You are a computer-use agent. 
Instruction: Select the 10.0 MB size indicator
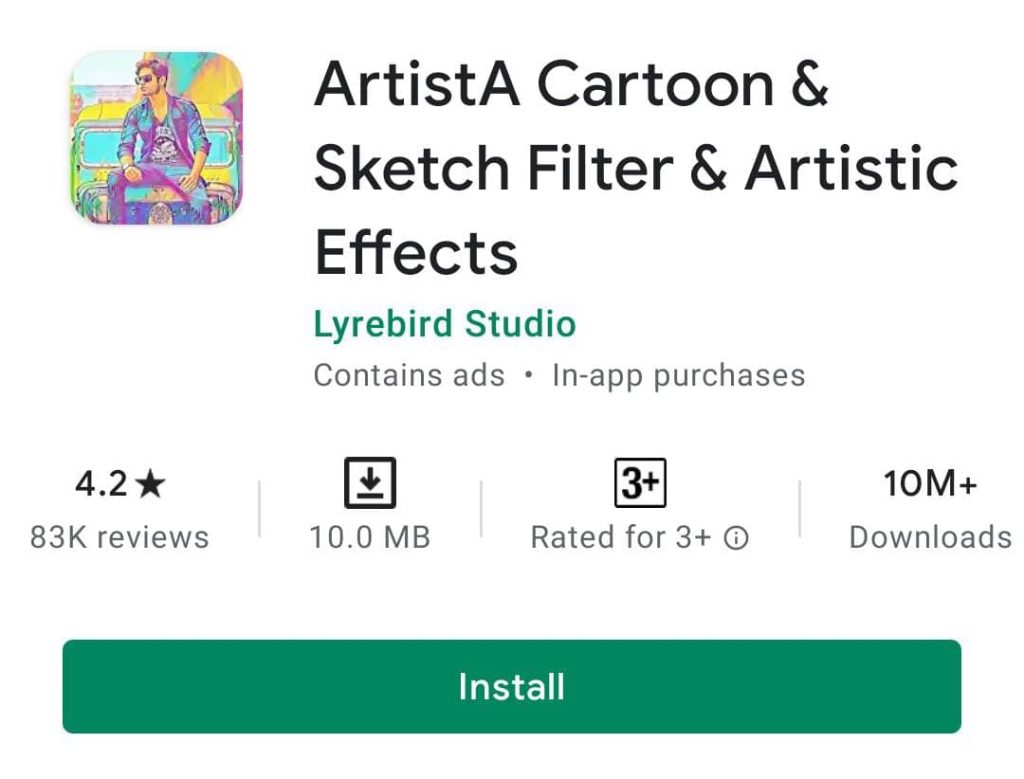point(370,536)
